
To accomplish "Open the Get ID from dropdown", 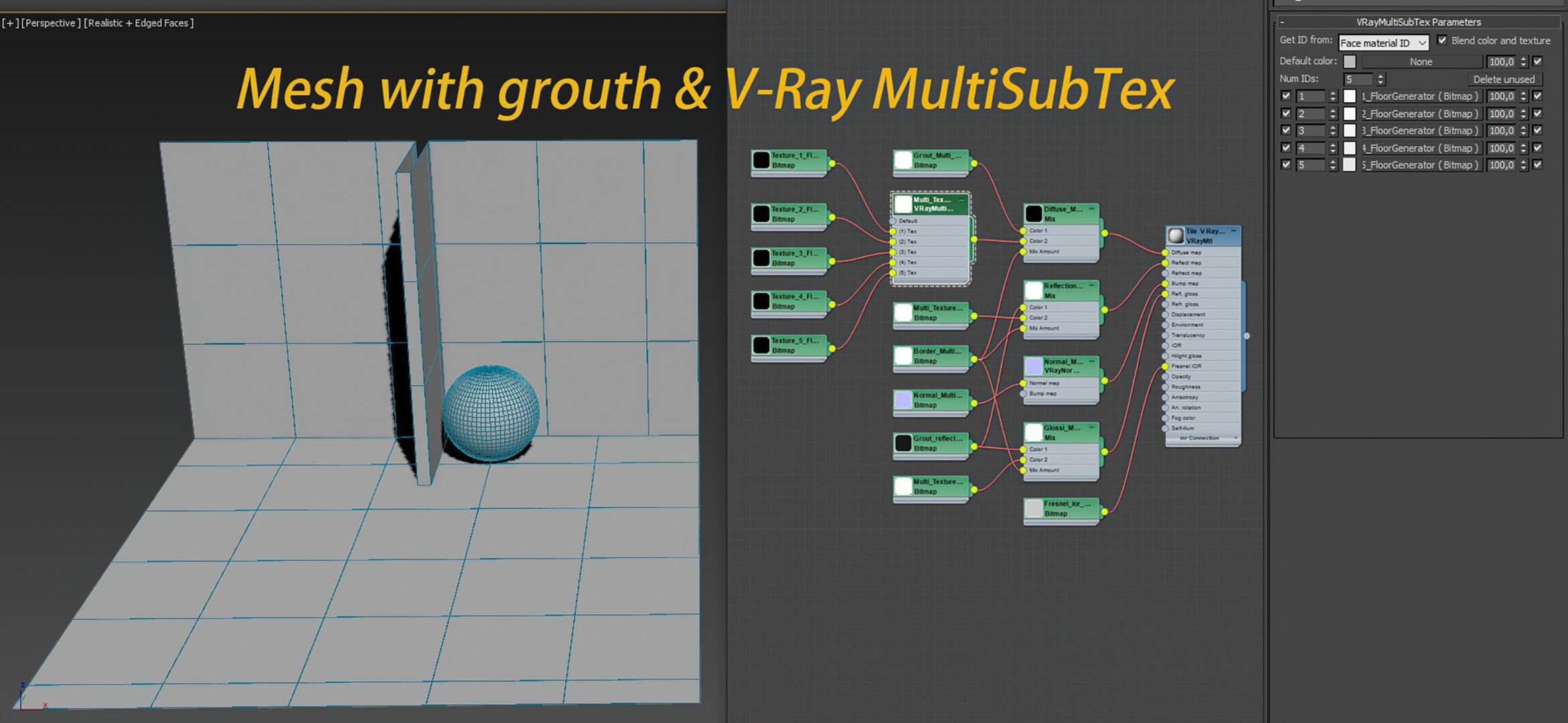I will [1383, 43].
